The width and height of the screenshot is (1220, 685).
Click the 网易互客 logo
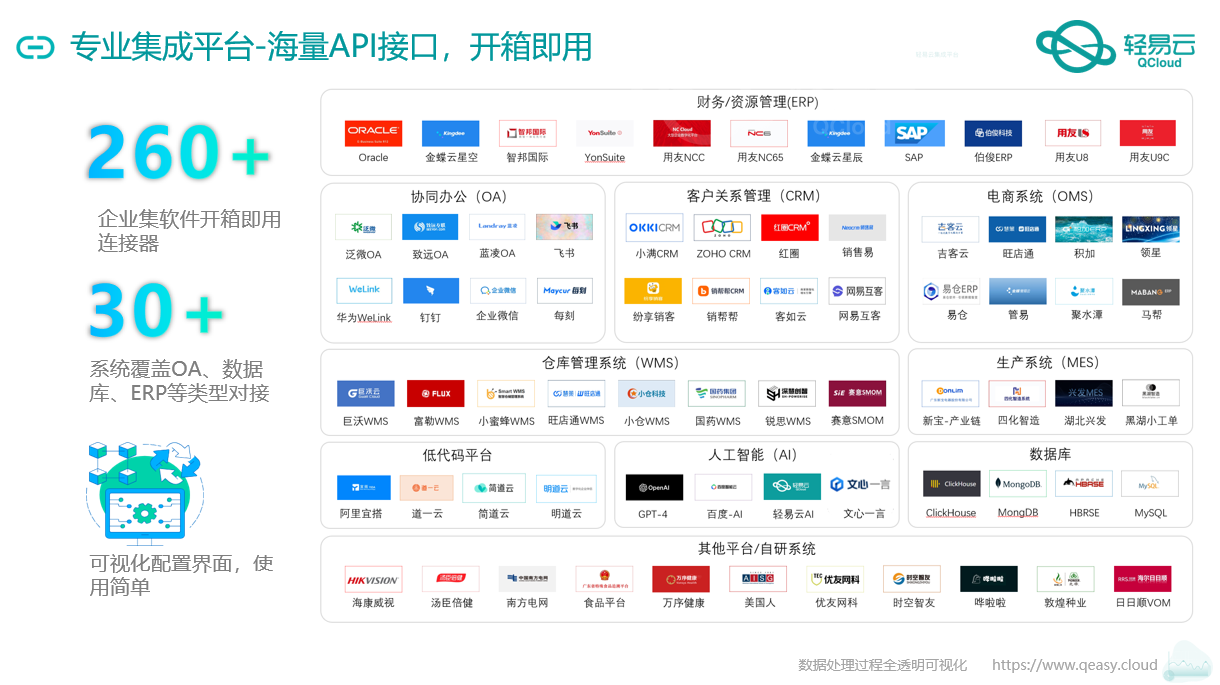(857, 291)
